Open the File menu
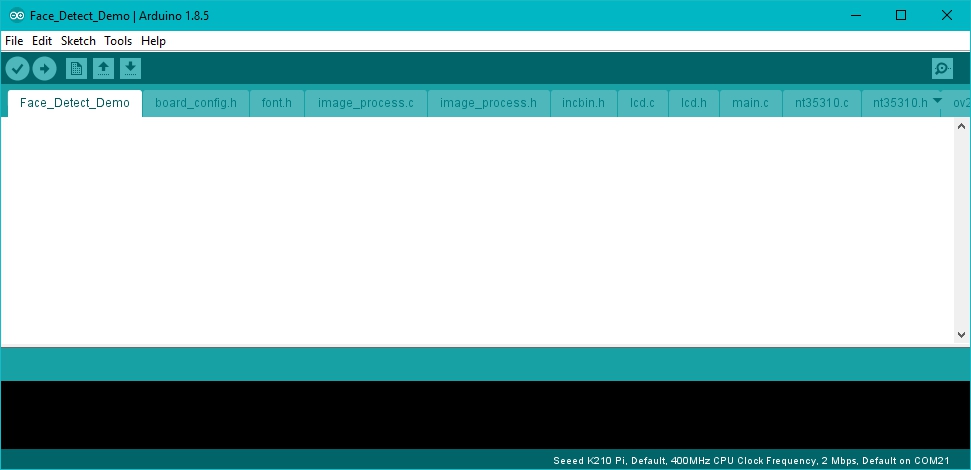Viewport: 971px width, 470px height. pos(14,41)
